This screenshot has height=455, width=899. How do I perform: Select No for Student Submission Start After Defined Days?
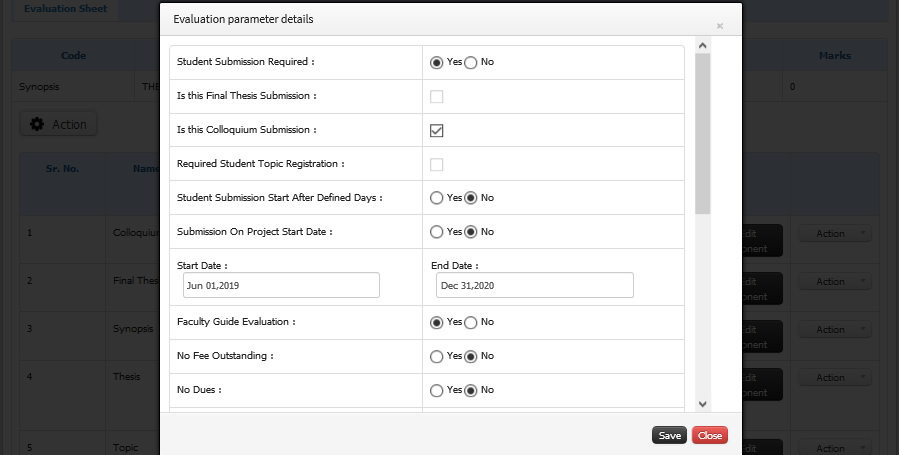471,198
